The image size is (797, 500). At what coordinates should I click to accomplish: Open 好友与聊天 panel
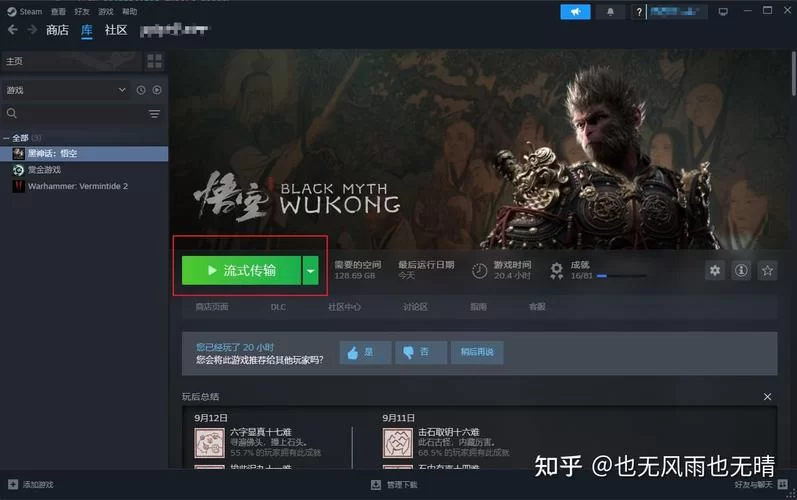click(760, 485)
